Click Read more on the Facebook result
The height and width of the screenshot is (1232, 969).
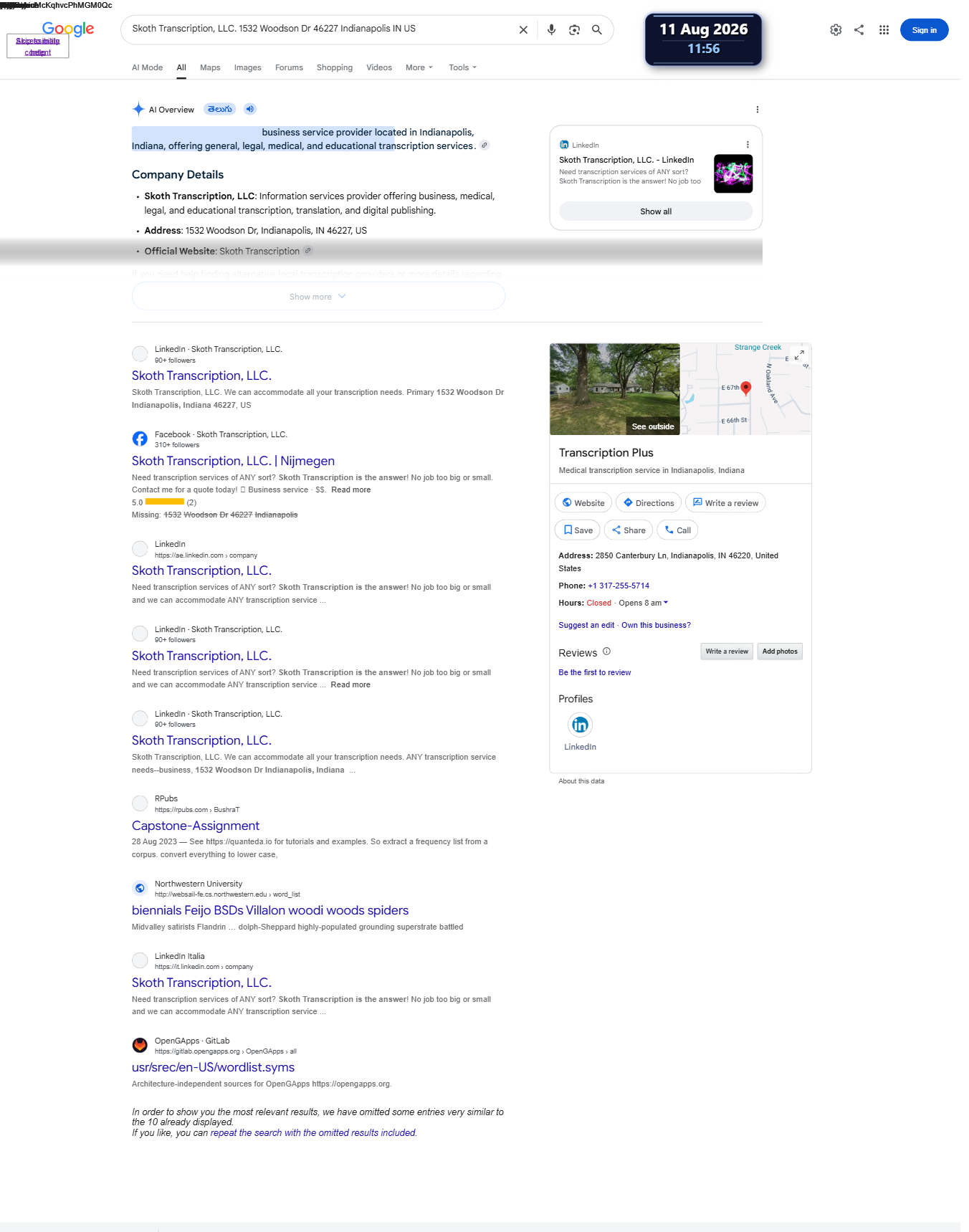click(351, 490)
